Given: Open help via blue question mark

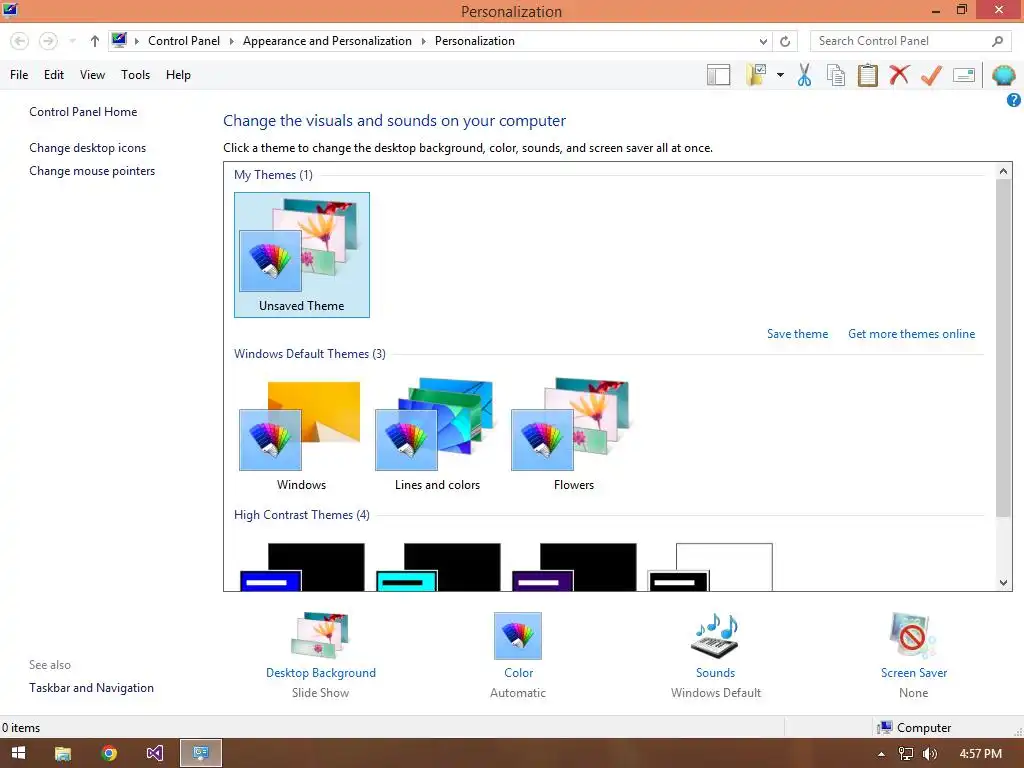Looking at the screenshot, I should point(1014,100).
